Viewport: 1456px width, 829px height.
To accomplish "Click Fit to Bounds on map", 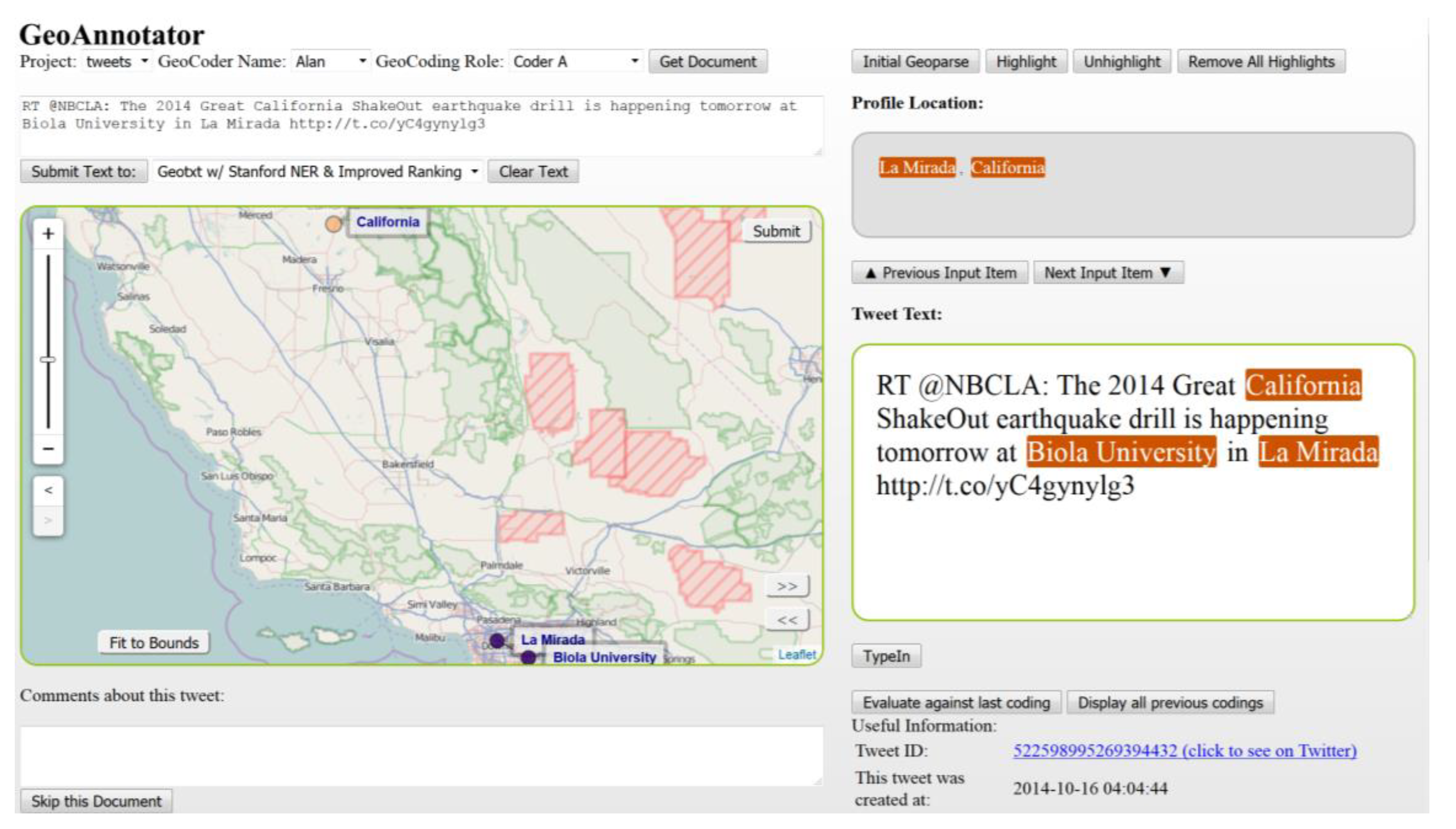I will [x=154, y=643].
